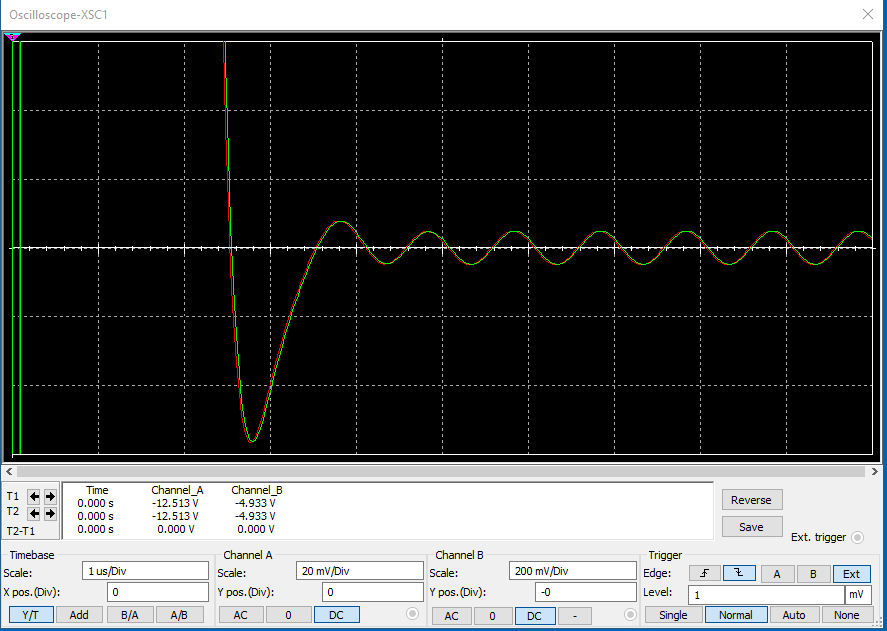The height and width of the screenshot is (631, 887).
Task: Set trigger mode to Single
Action: tap(673, 615)
